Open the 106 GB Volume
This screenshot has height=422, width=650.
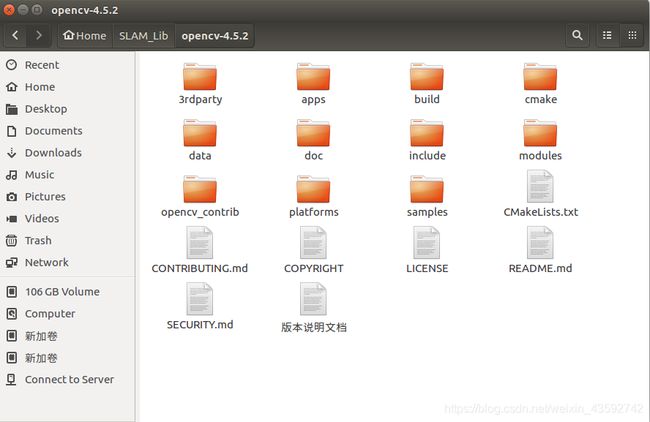(x=67, y=292)
